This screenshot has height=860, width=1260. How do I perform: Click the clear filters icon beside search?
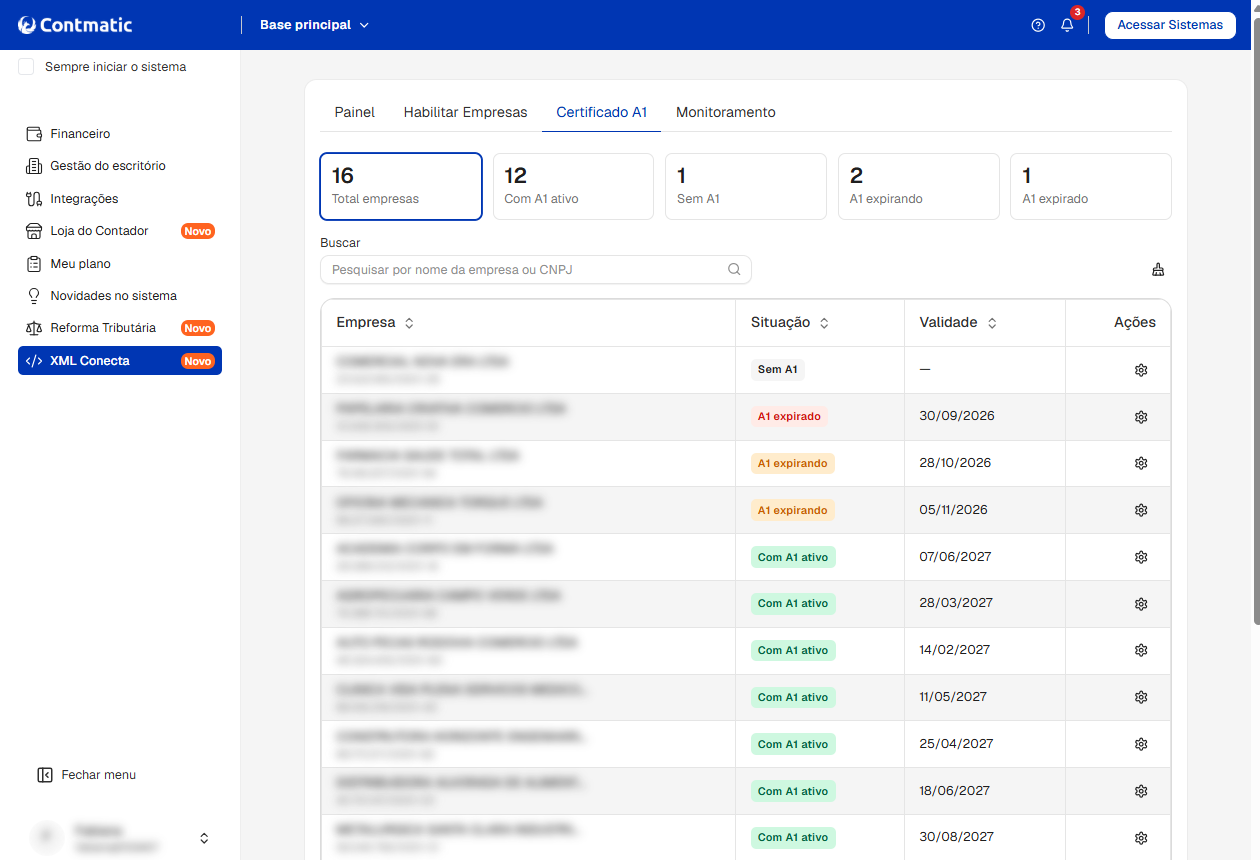click(1158, 269)
